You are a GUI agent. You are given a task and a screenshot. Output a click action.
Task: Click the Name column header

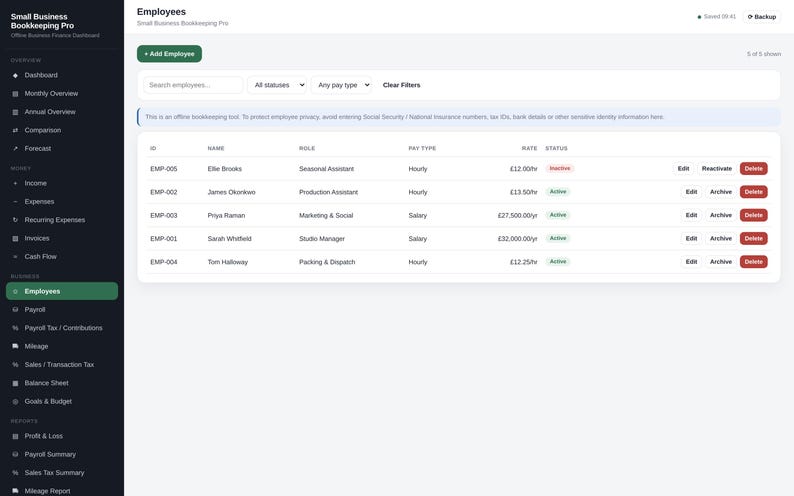[x=216, y=148]
